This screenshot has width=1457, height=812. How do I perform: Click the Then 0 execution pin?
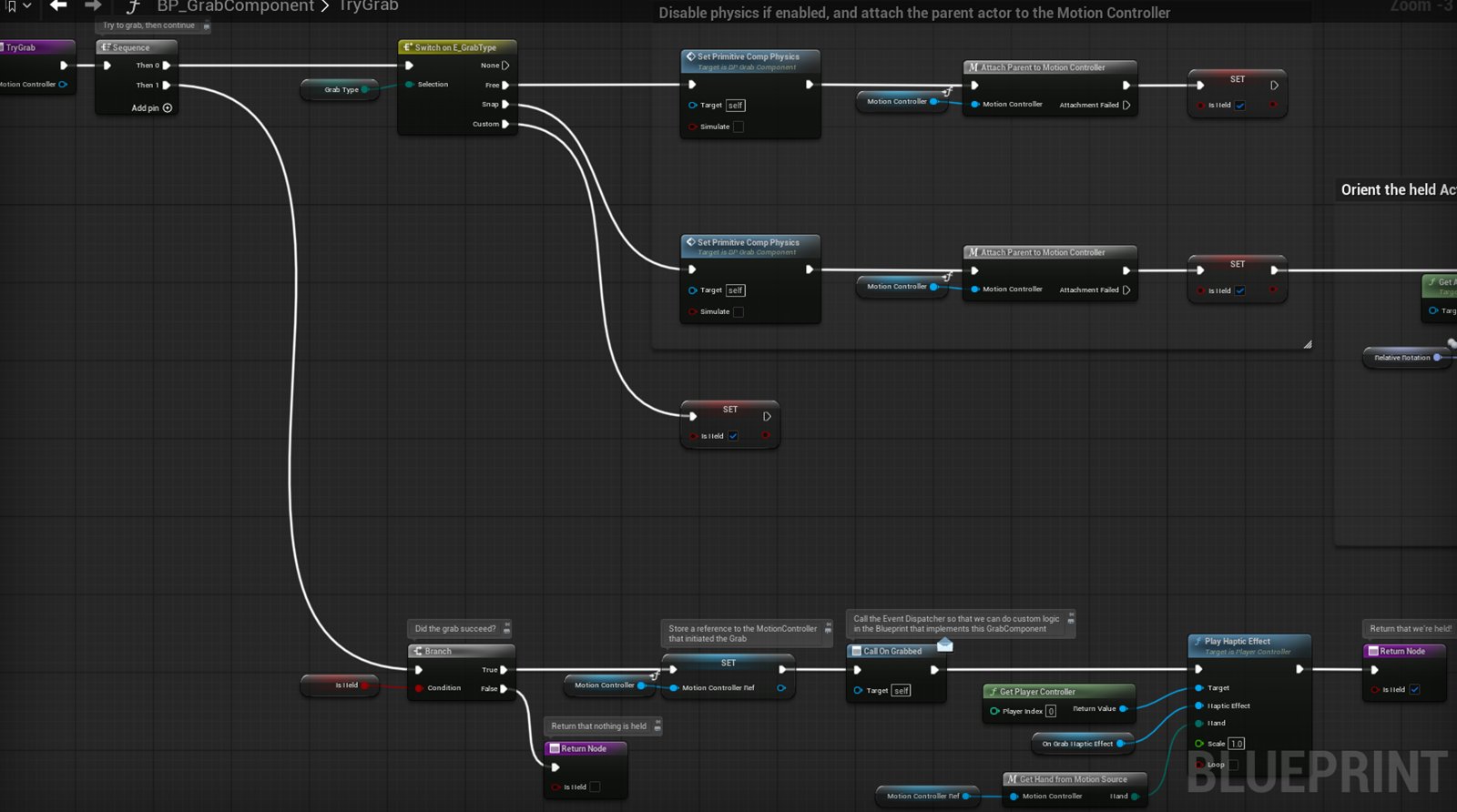pyautogui.click(x=167, y=66)
